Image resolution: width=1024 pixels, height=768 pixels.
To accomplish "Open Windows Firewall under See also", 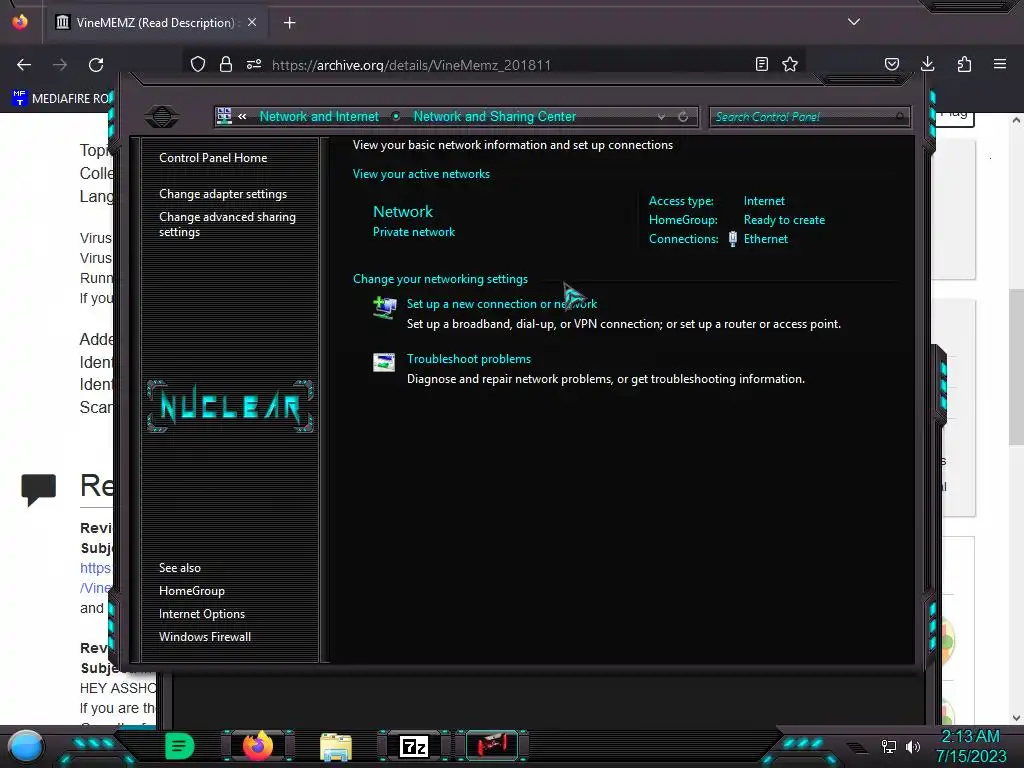I will tap(204, 637).
